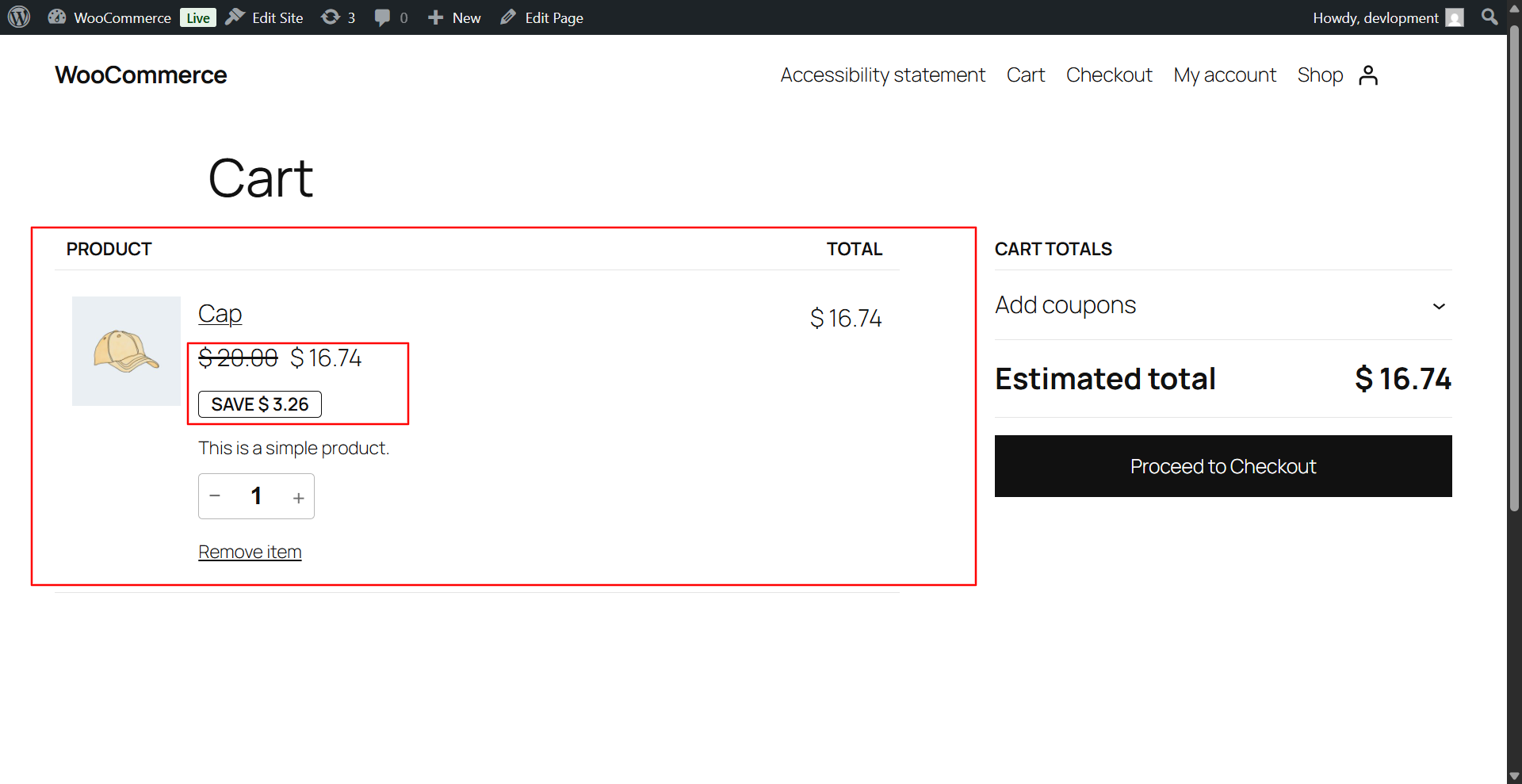Increase Cap quantity with plus button
Screen dimensions: 1522x784
point(299,498)
